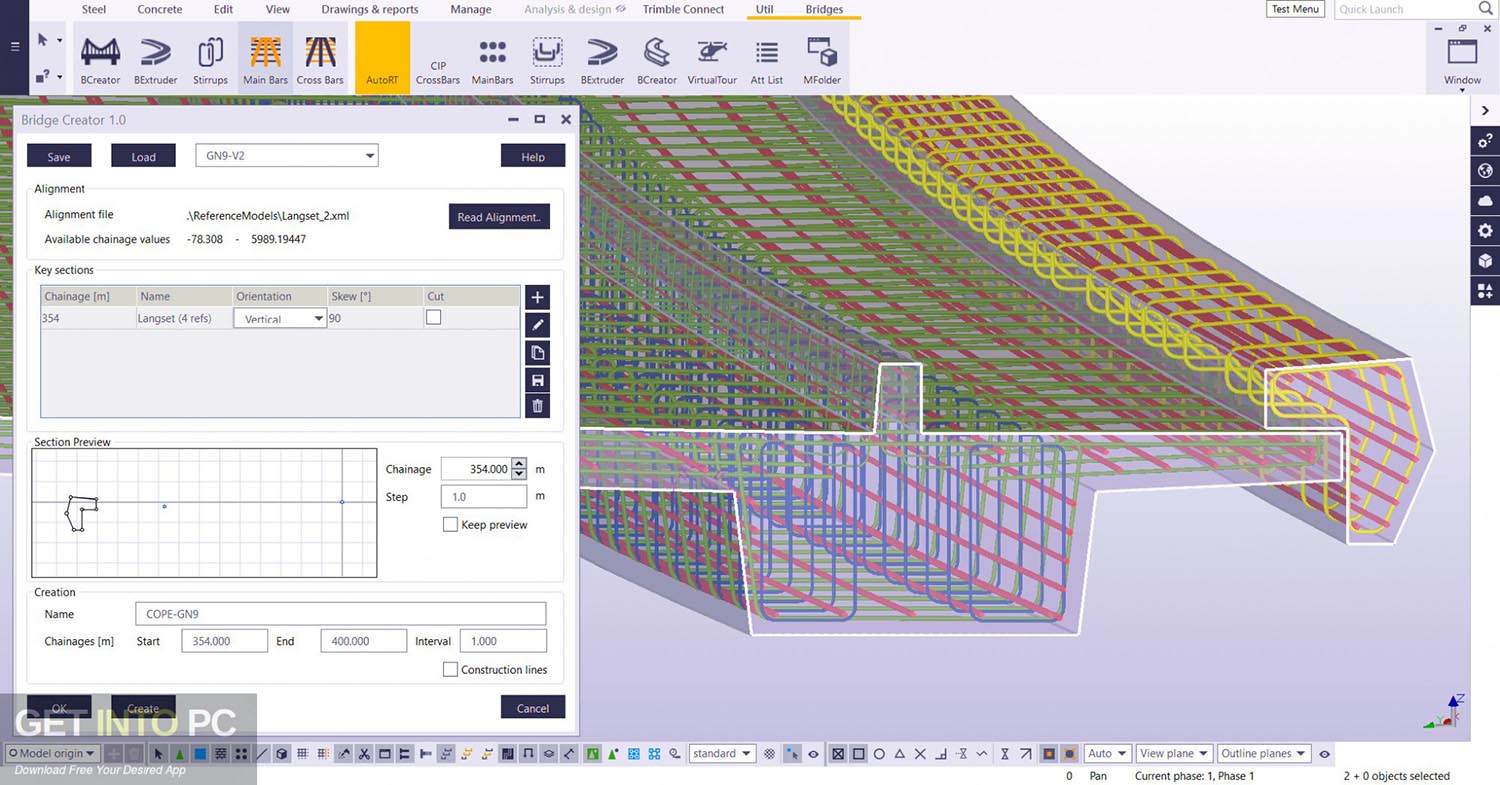The height and width of the screenshot is (785, 1500).
Task: Open the Auto dropdown in bottom toolbar
Action: click(x=1107, y=753)
